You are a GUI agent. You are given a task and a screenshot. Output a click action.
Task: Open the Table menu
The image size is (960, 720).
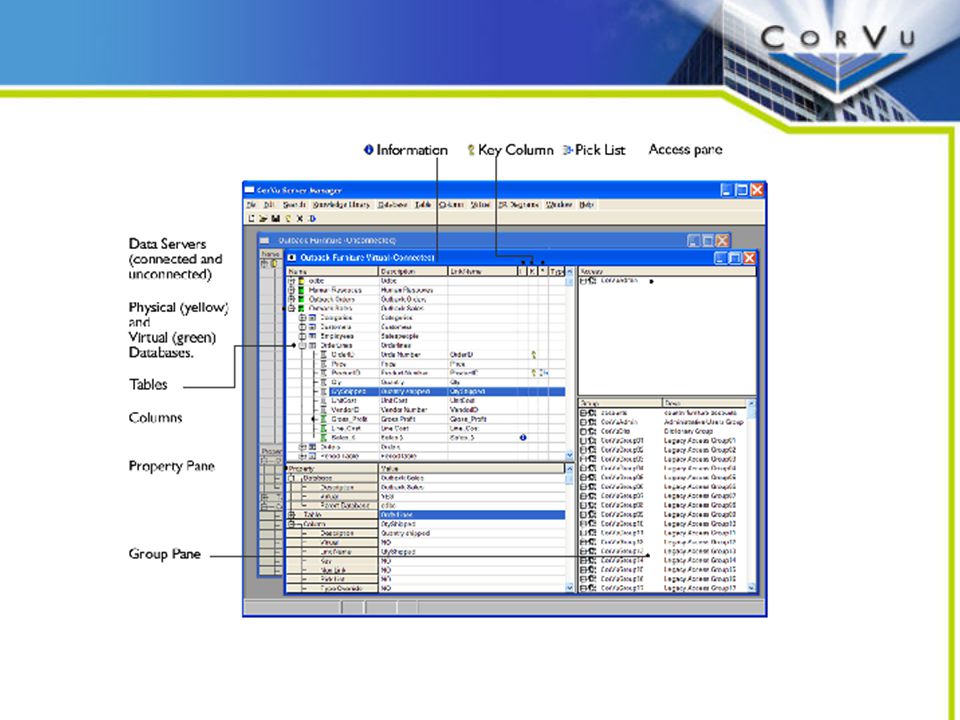(423, 204)
